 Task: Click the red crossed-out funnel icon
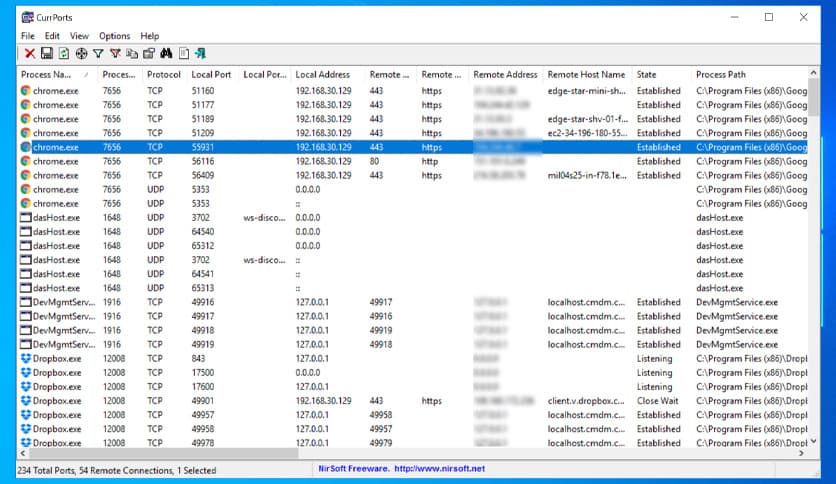[x=115, y=53]
